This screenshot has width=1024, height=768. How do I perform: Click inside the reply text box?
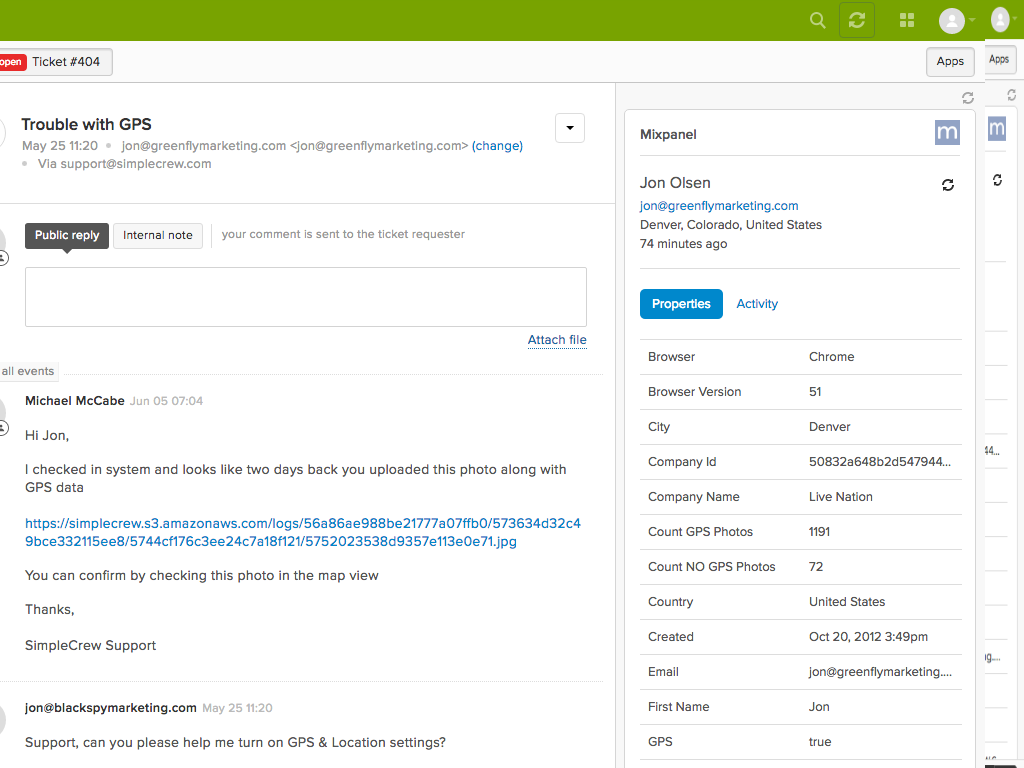[305, 296]
